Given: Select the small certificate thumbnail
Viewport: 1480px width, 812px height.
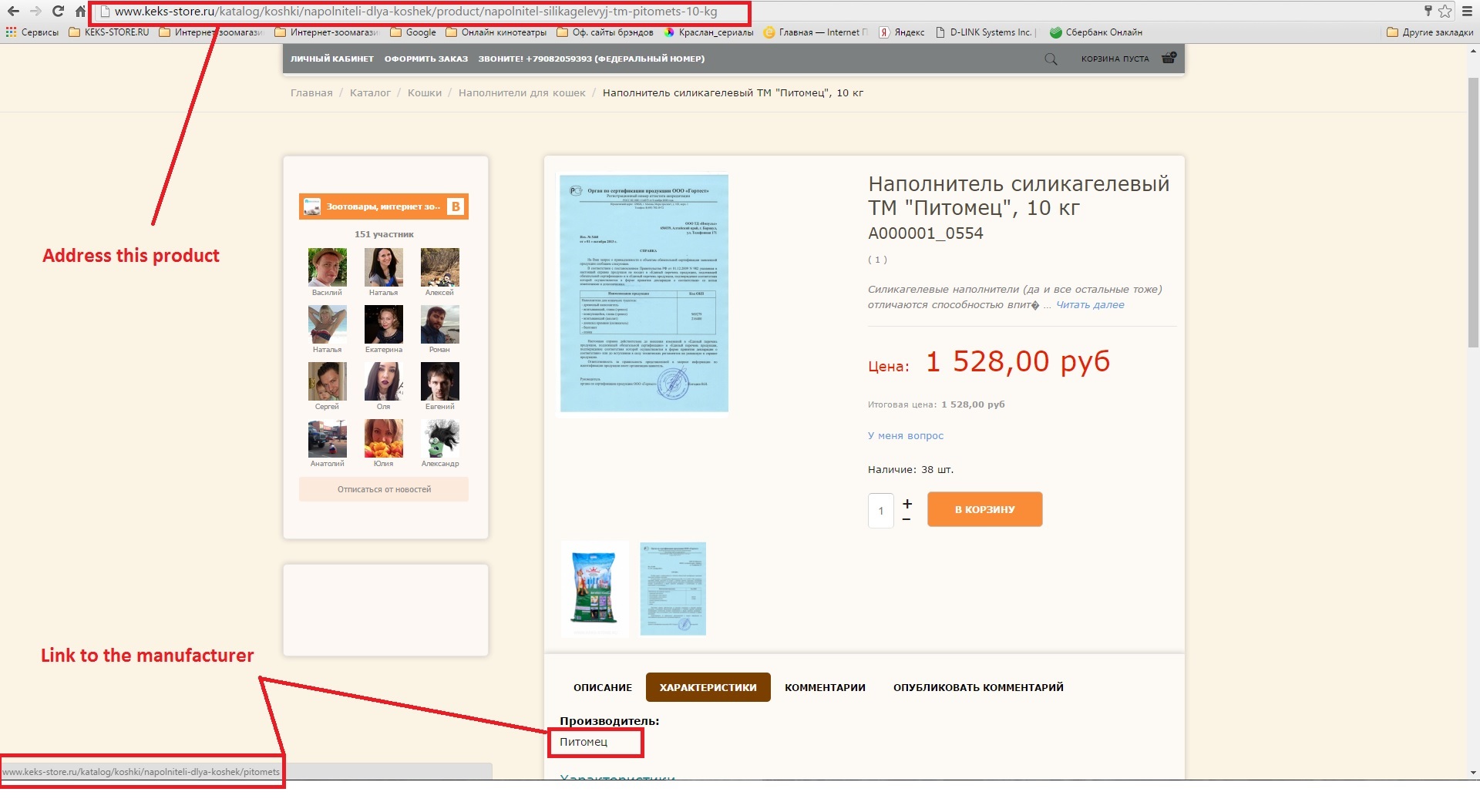Looking at the screenshot, I should [673, 589].
